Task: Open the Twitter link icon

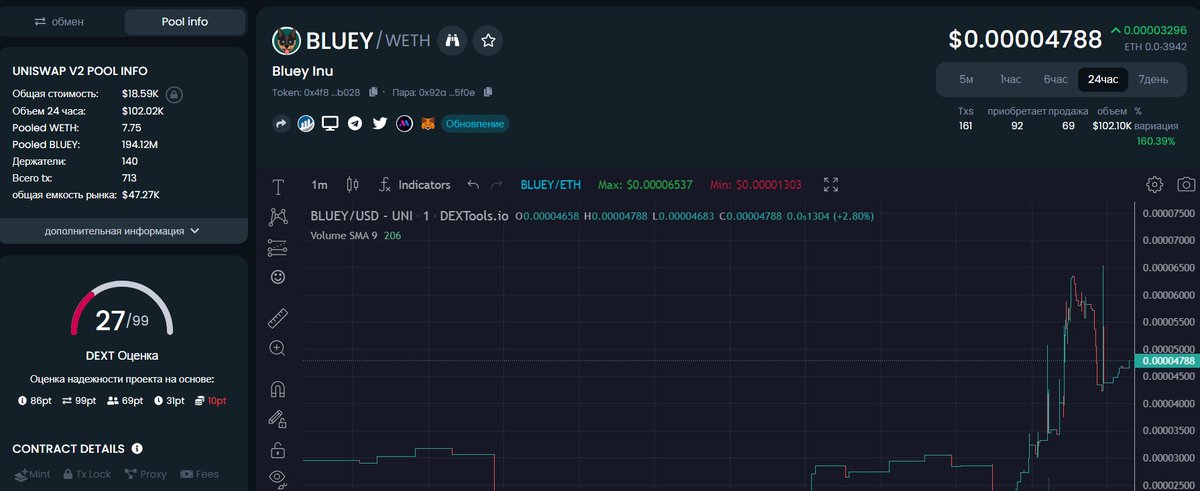Action: click(x=380, y=124)
